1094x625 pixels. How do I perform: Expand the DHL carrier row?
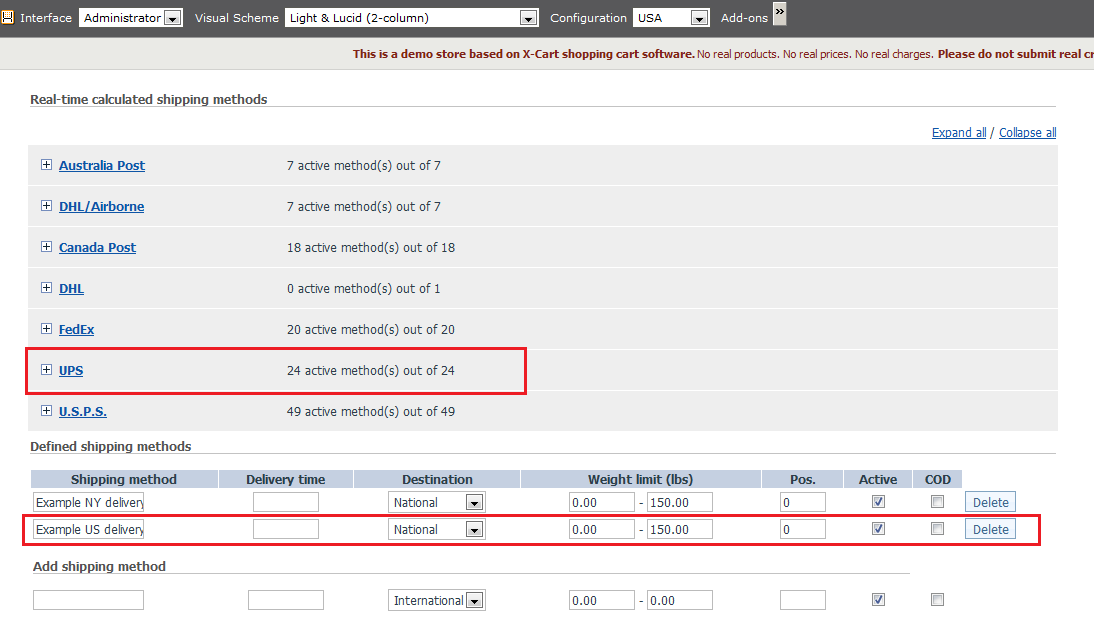(x=46, y=288)
